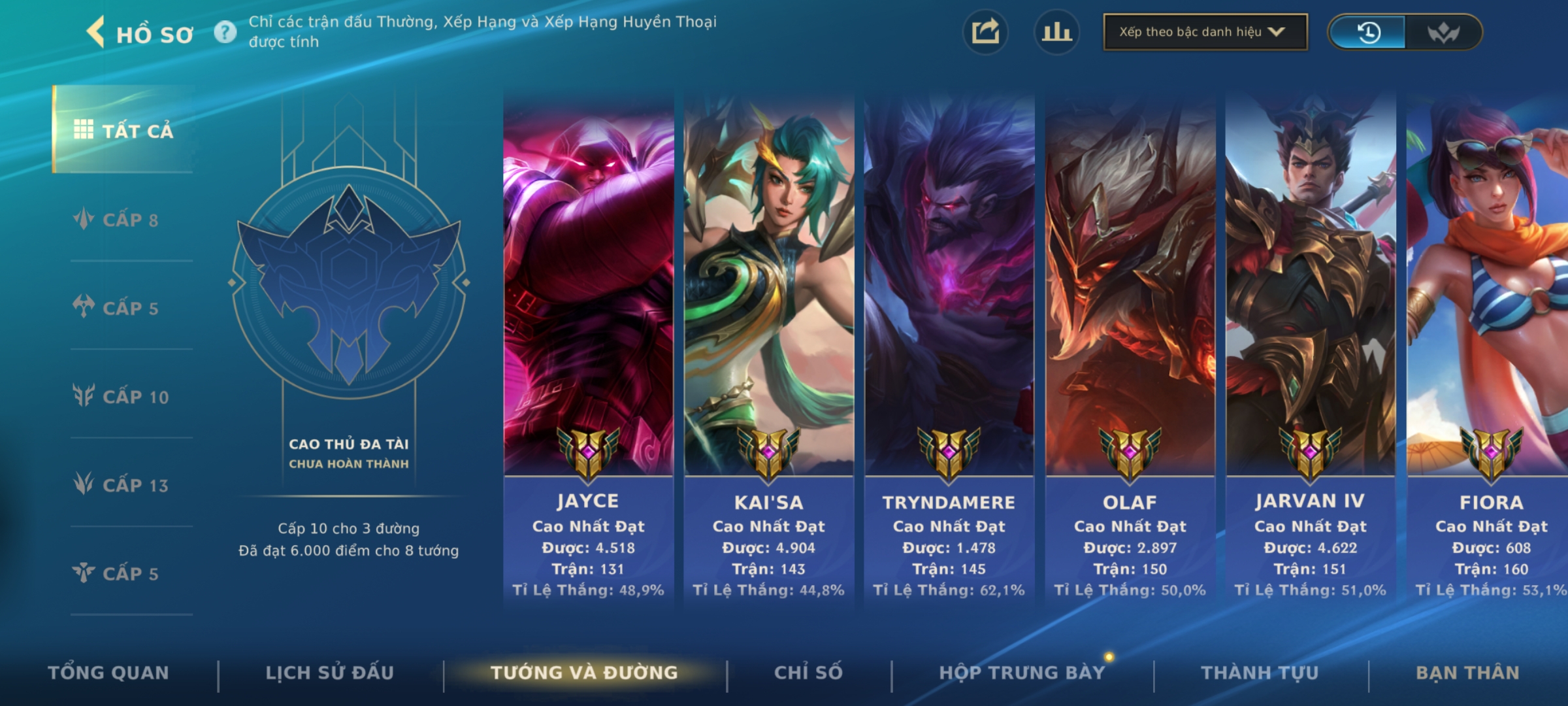Open the TỔNG QUAN tab
The width and height of the screenshot is (1568, 706).
point(108,673)
